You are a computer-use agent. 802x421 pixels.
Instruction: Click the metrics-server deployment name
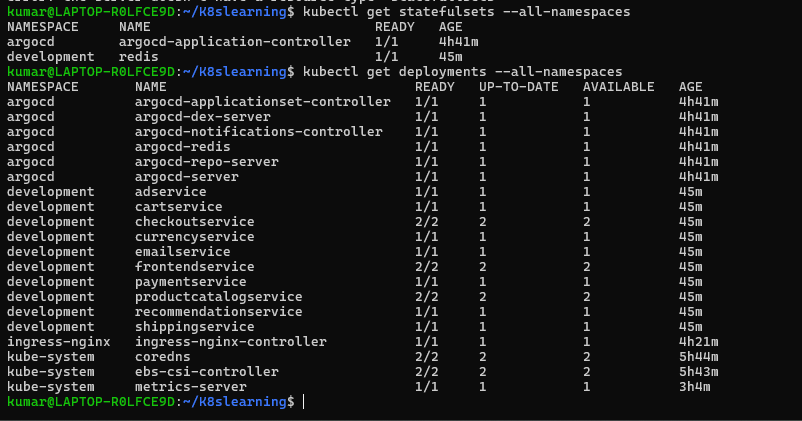point(190,386)
